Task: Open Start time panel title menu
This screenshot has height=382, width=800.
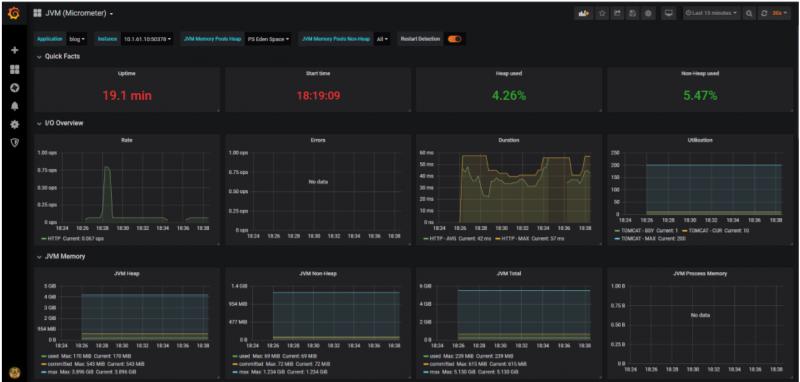Action: 318,73
